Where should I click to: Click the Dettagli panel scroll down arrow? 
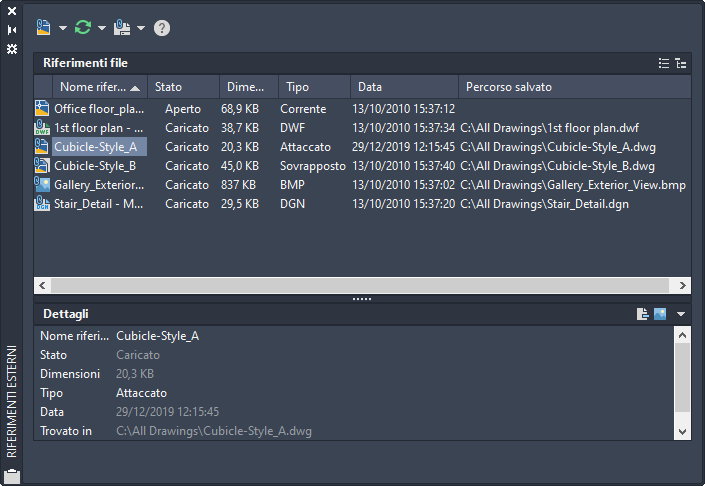(683, 432)
